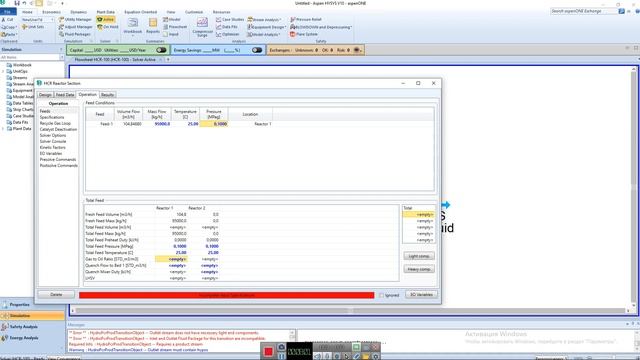The image size is (640, 360).
Task: Select Solver Options in Operation list
Action: tap(53, 135)
